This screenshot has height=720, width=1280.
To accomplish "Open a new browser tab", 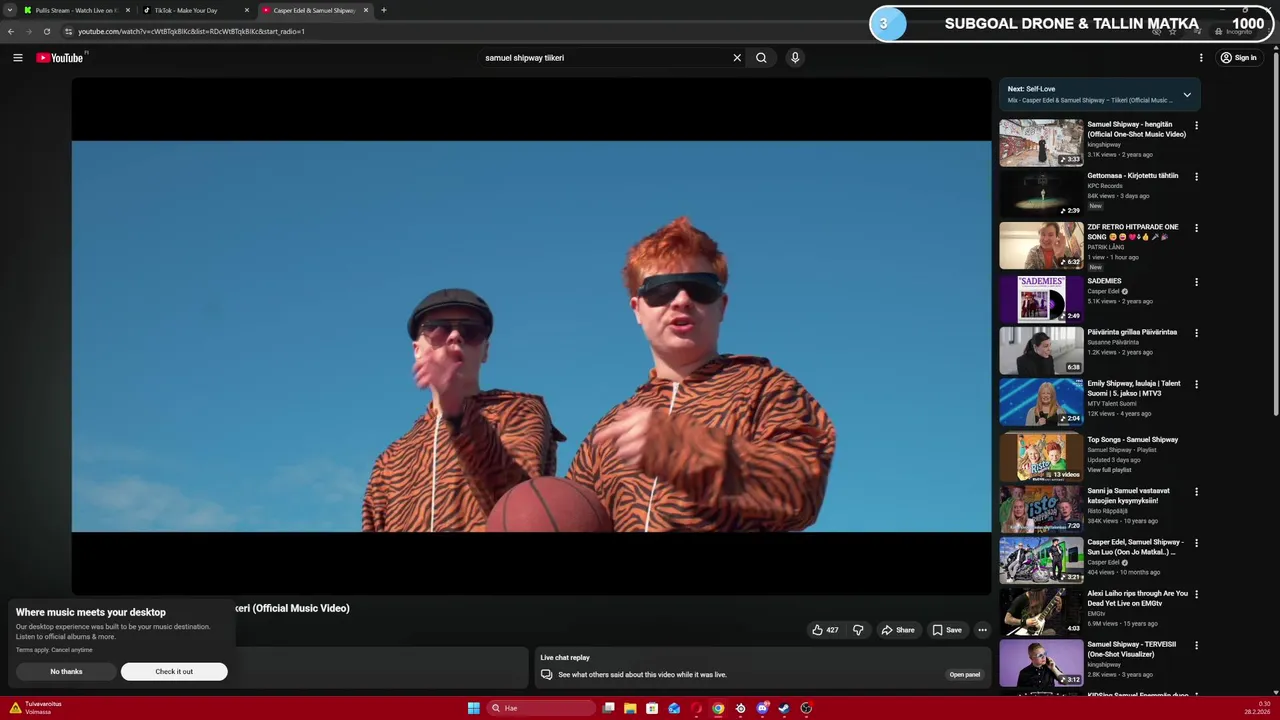I will click(384, 10).
